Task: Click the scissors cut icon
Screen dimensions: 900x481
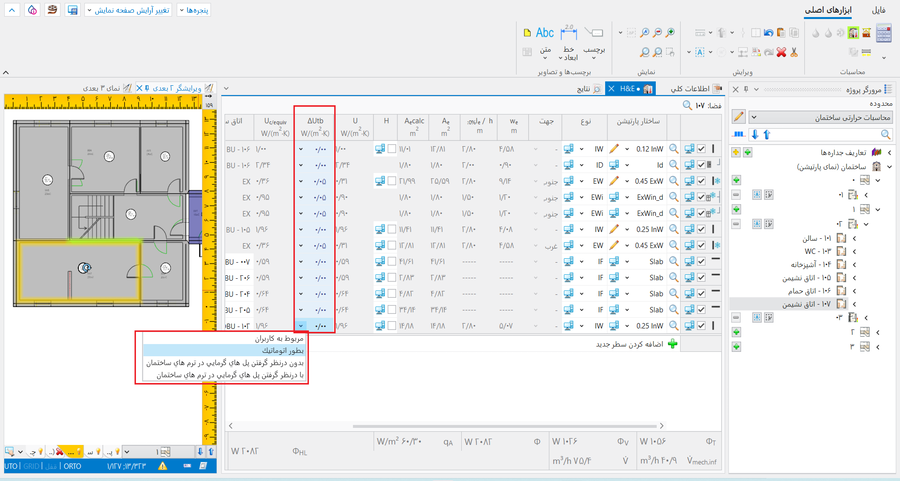Action: (x=793, y=50)
